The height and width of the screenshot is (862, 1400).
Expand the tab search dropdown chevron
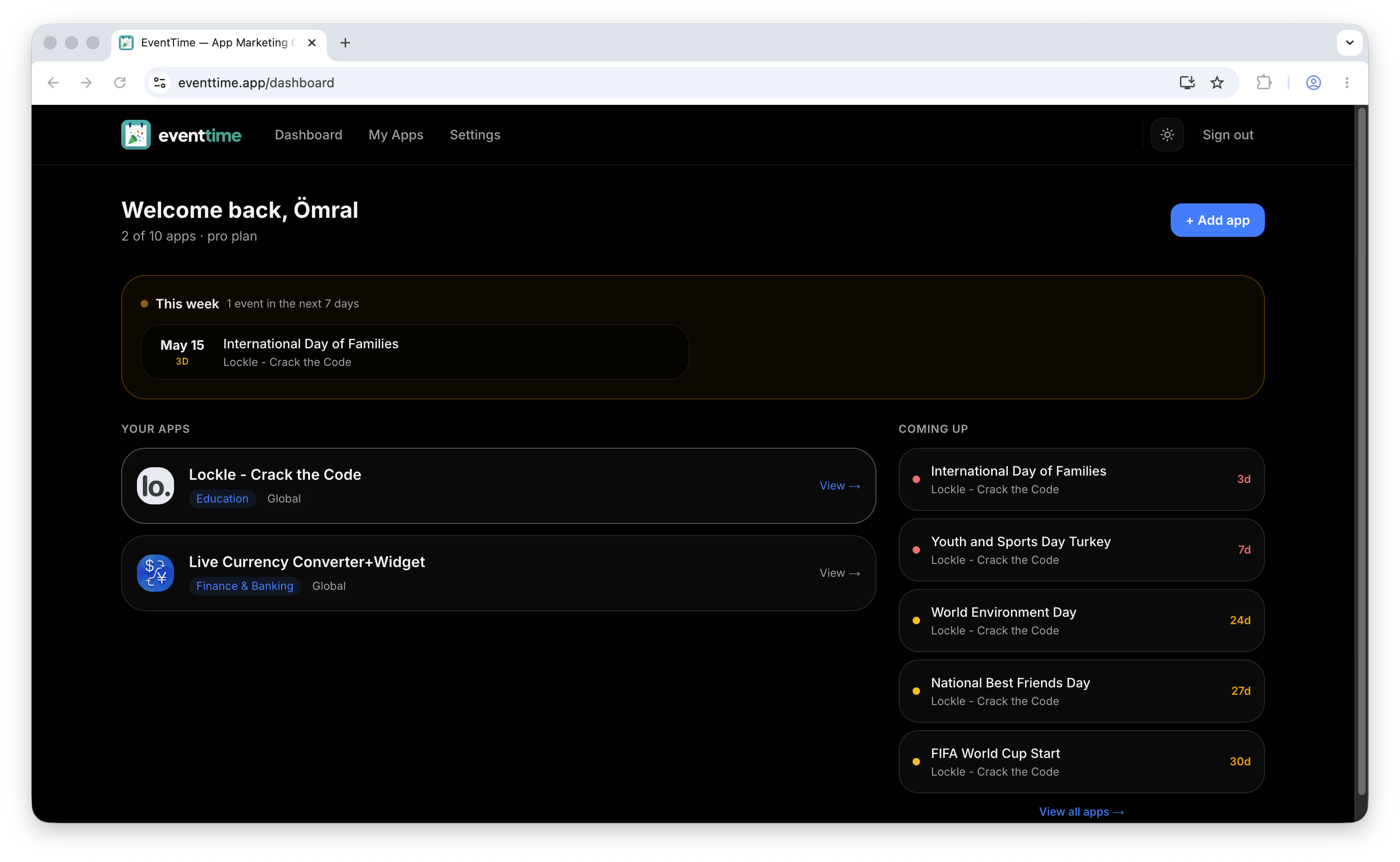1349,43
